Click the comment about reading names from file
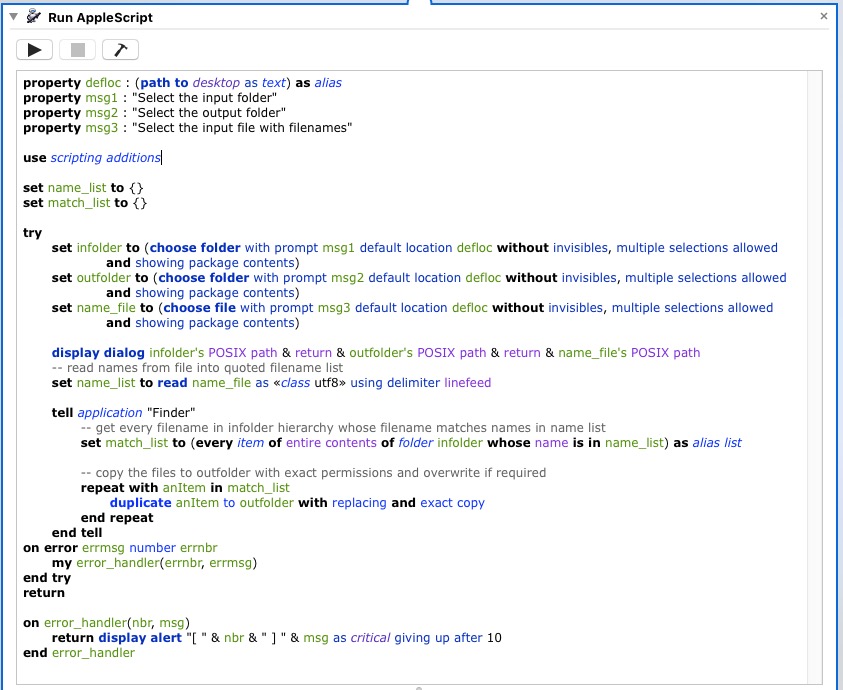843x690 pixels. click(x=197, y=368)
